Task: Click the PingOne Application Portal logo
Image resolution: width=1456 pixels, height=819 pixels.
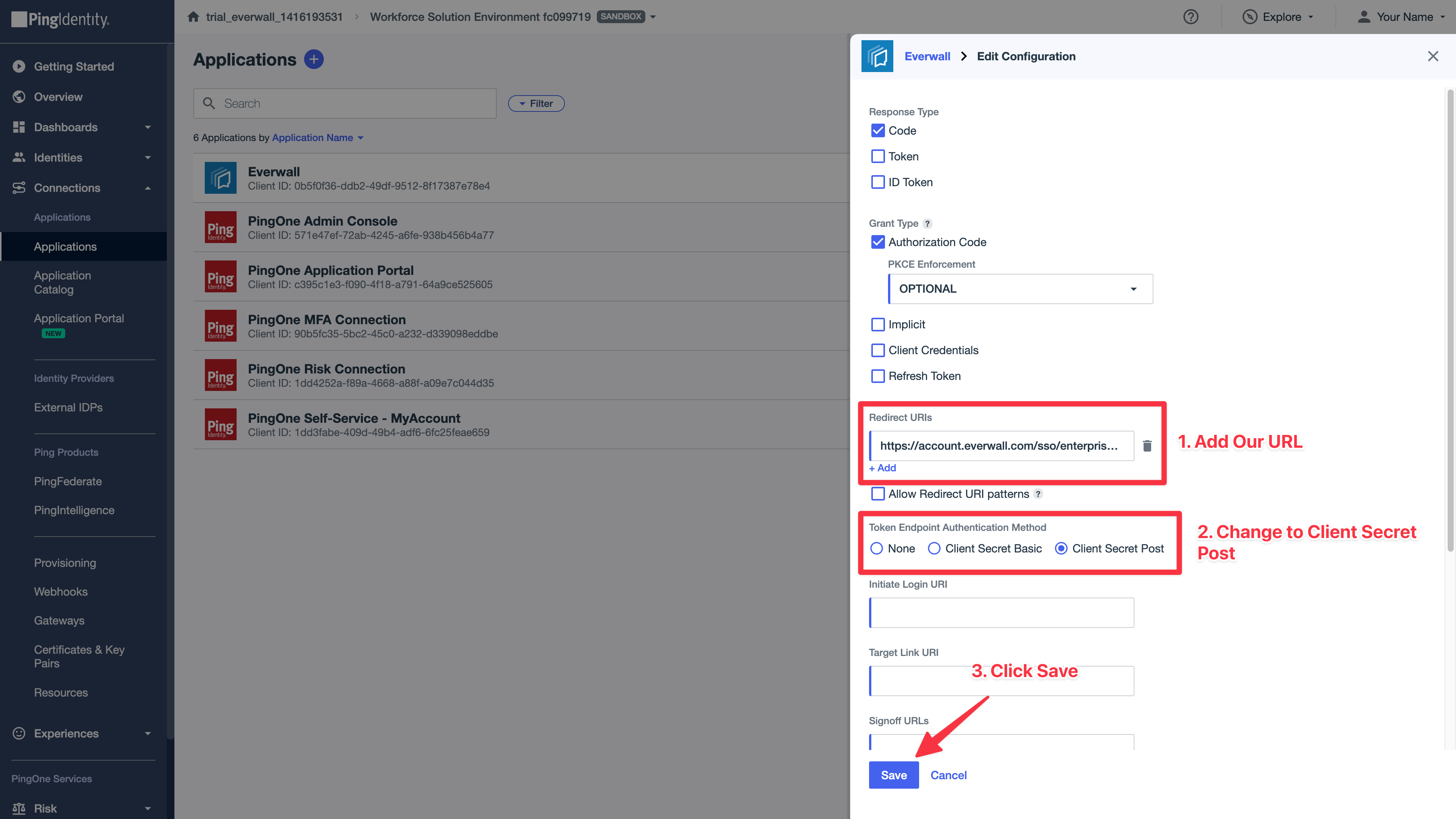Action: point(220,276)
